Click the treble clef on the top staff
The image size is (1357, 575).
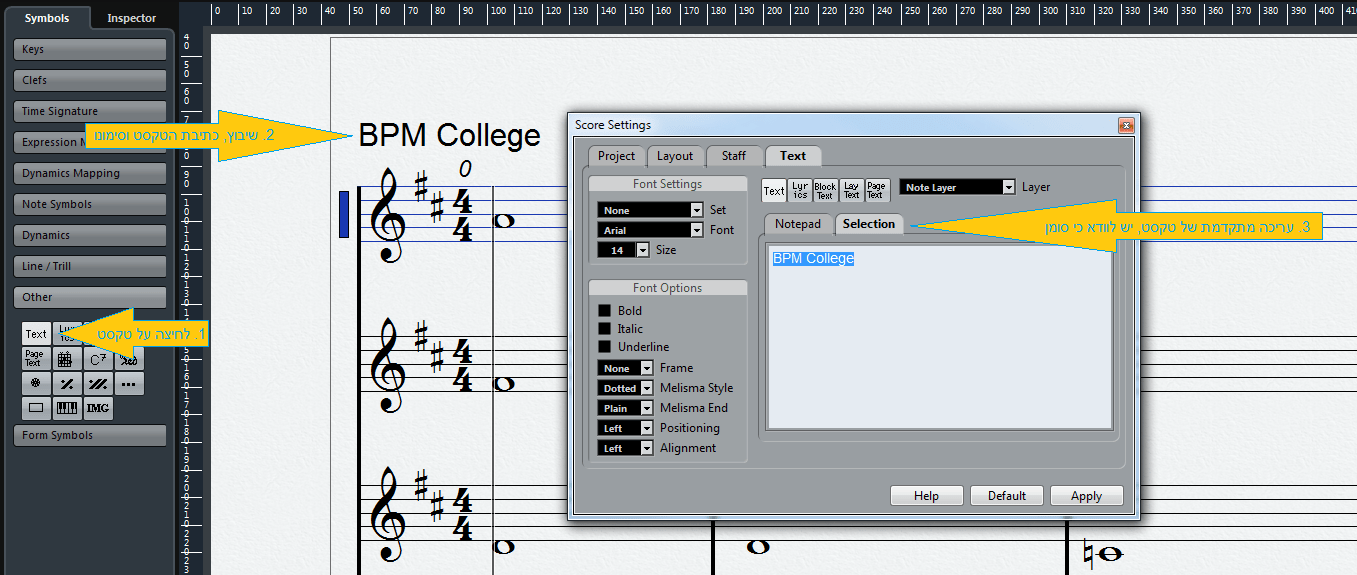click(389, 217)
